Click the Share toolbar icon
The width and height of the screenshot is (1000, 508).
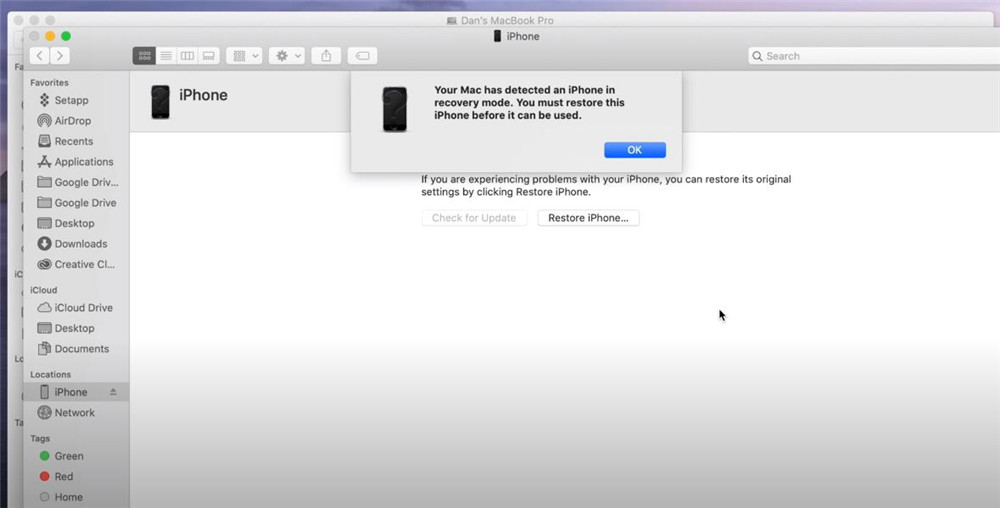[x=326, y=55]
